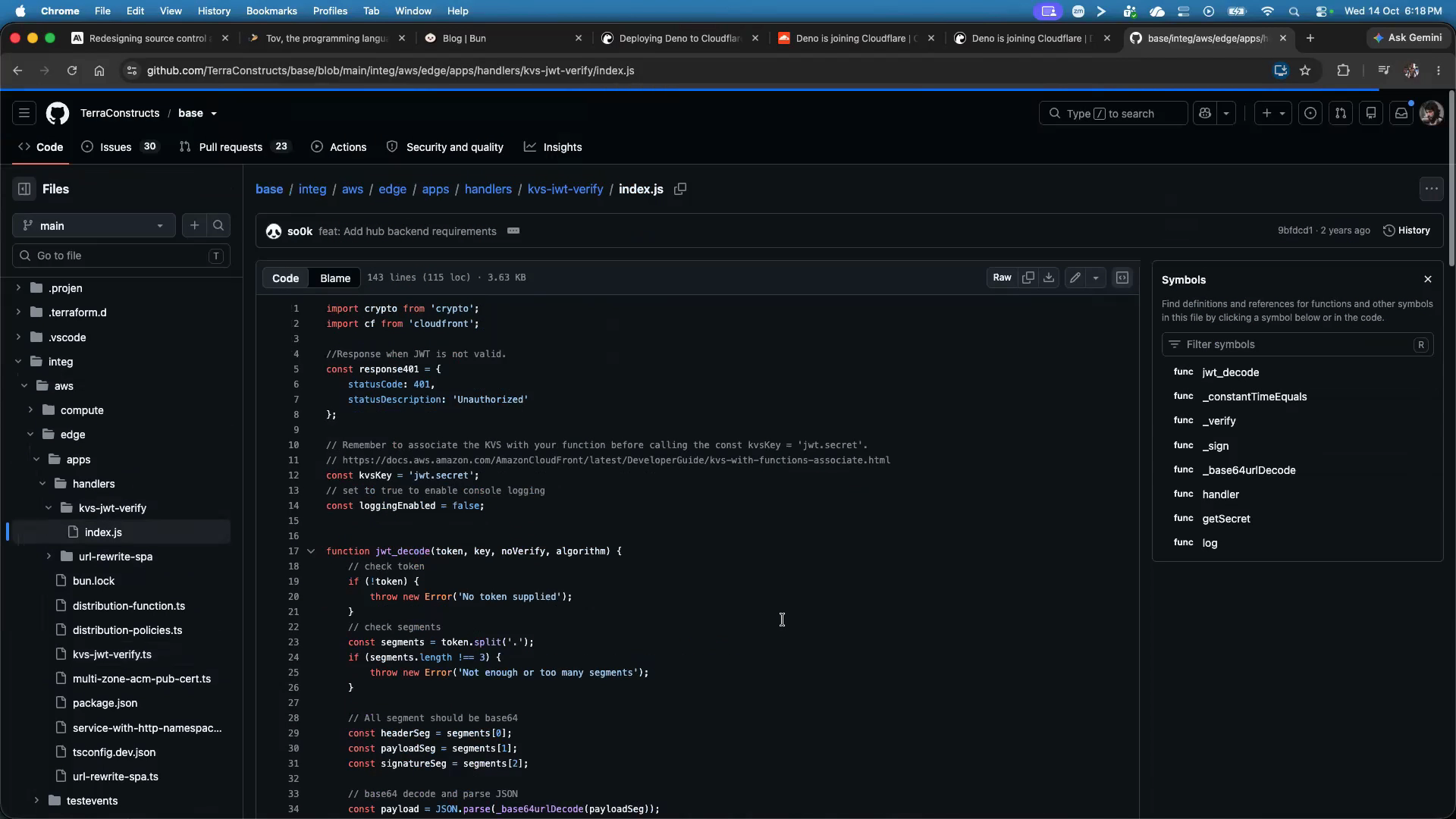Image resolution: width=1456 pixels, height=819 pixels.
Task: Open main branch selector dropdown
Action: [x=94, y=226]
